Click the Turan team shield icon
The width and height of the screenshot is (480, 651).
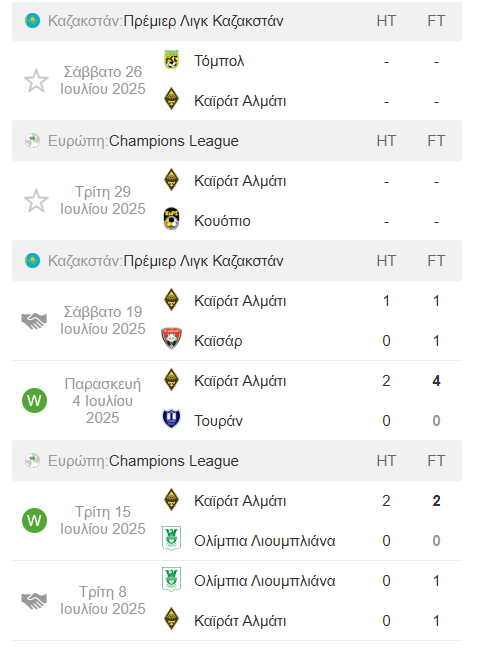tap(171, 419)
